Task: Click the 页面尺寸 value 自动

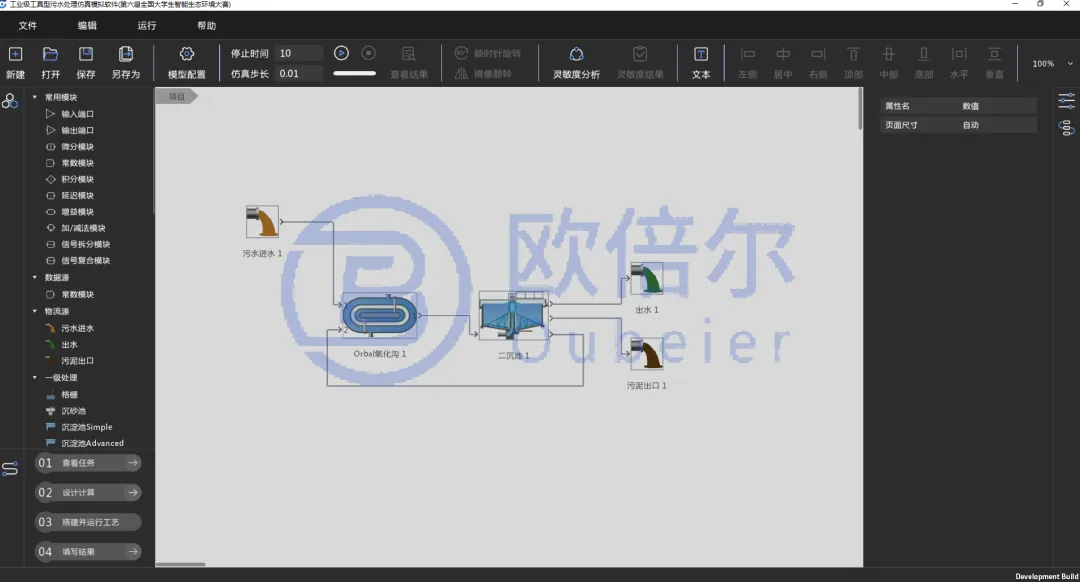Action: point(970,125)
